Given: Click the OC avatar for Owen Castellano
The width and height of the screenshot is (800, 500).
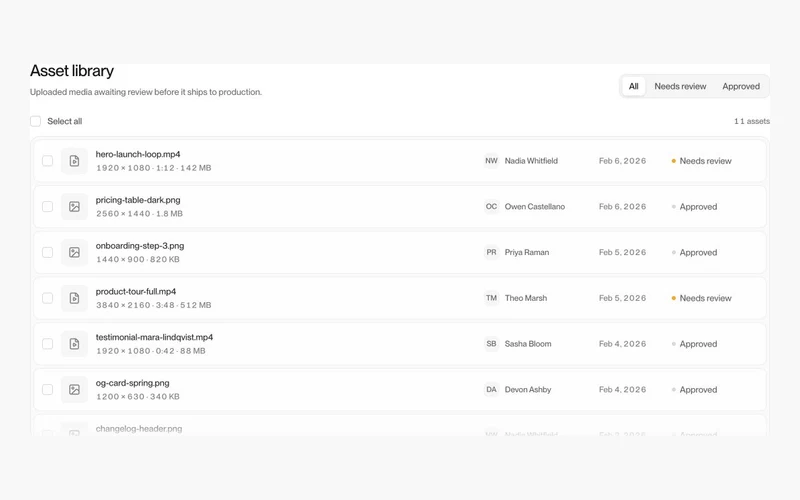Looking at the screenshot, I should (x=491, y=207).
